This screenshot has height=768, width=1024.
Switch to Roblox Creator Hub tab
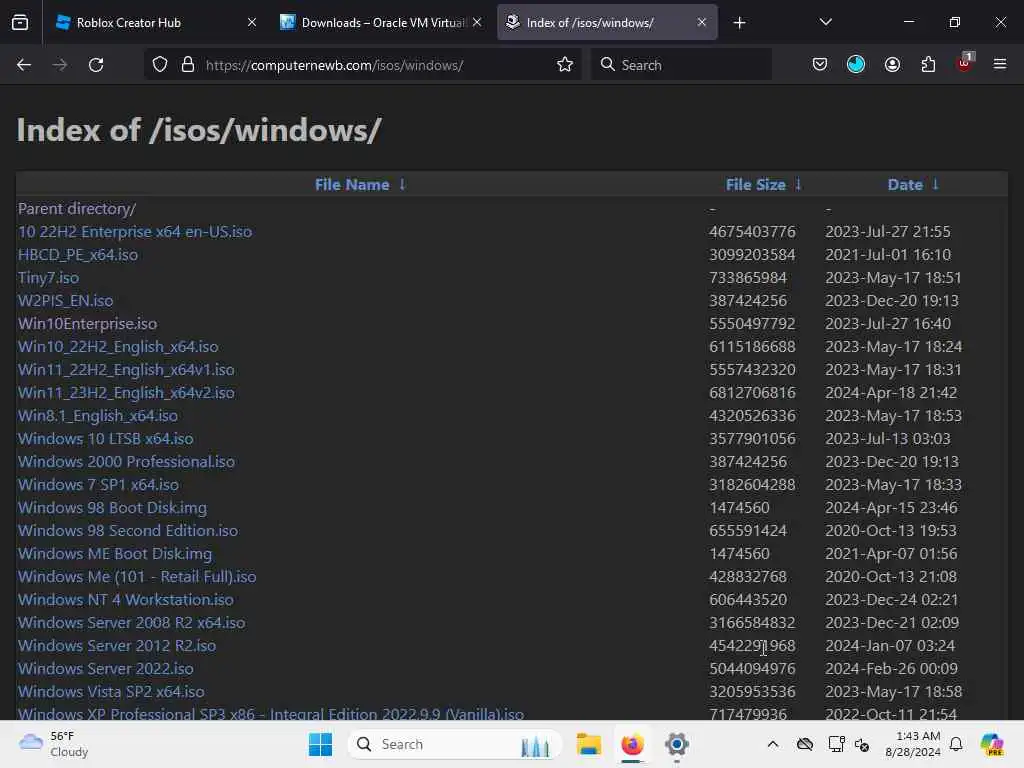coord(155,22)
